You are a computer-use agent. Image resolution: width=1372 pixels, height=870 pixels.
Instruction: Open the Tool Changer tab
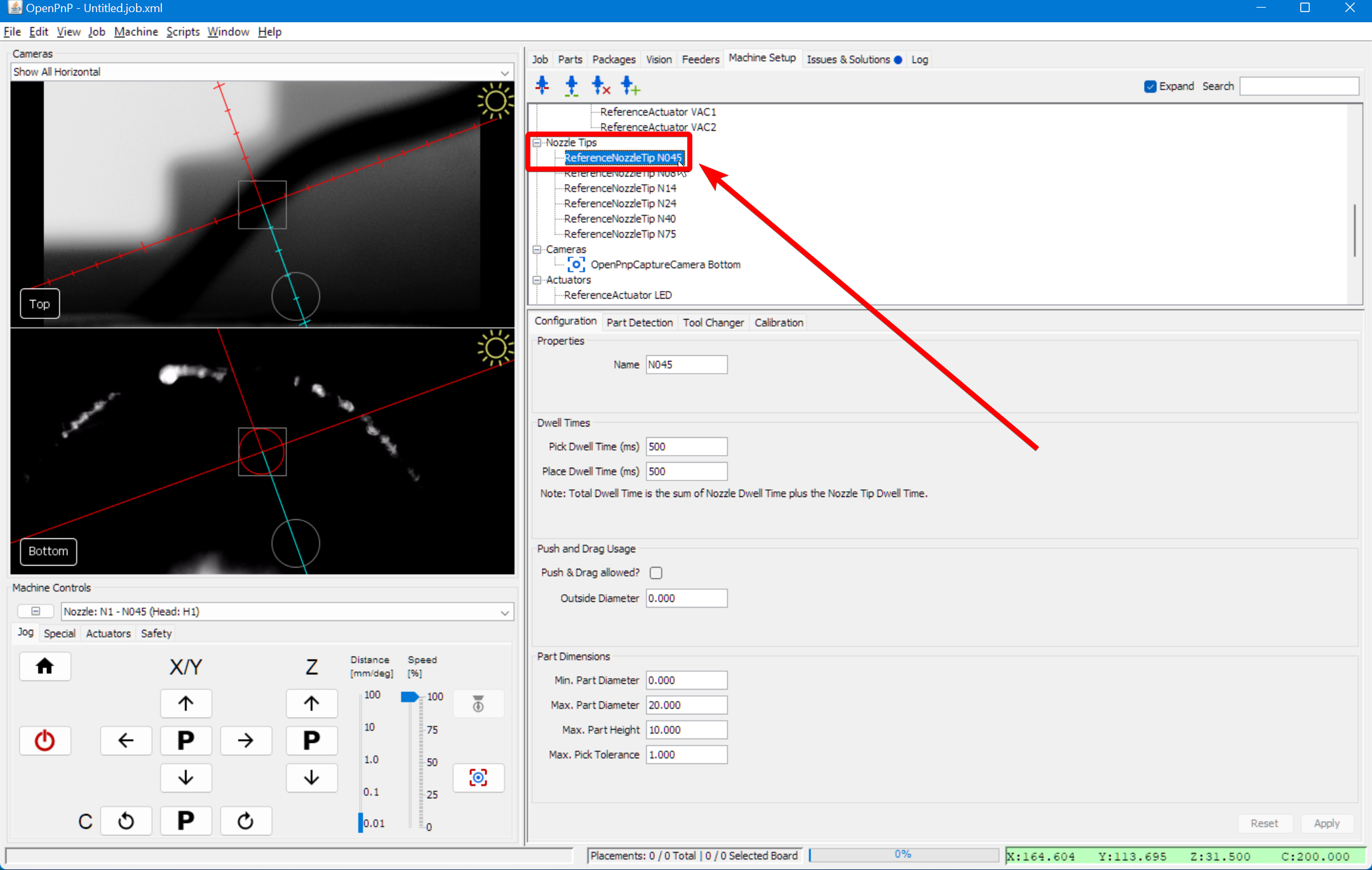click(713, 322)
